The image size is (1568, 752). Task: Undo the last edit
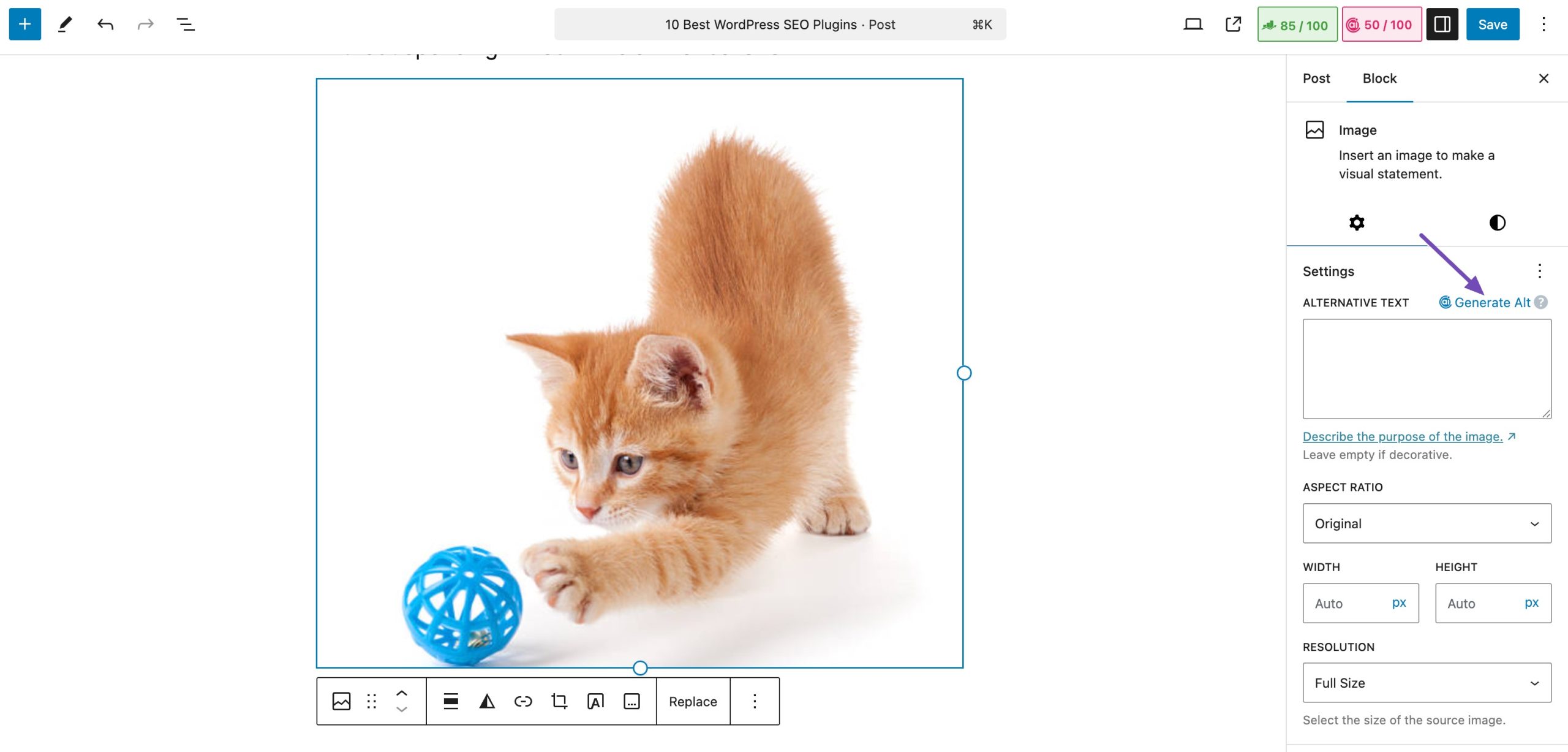105,25
